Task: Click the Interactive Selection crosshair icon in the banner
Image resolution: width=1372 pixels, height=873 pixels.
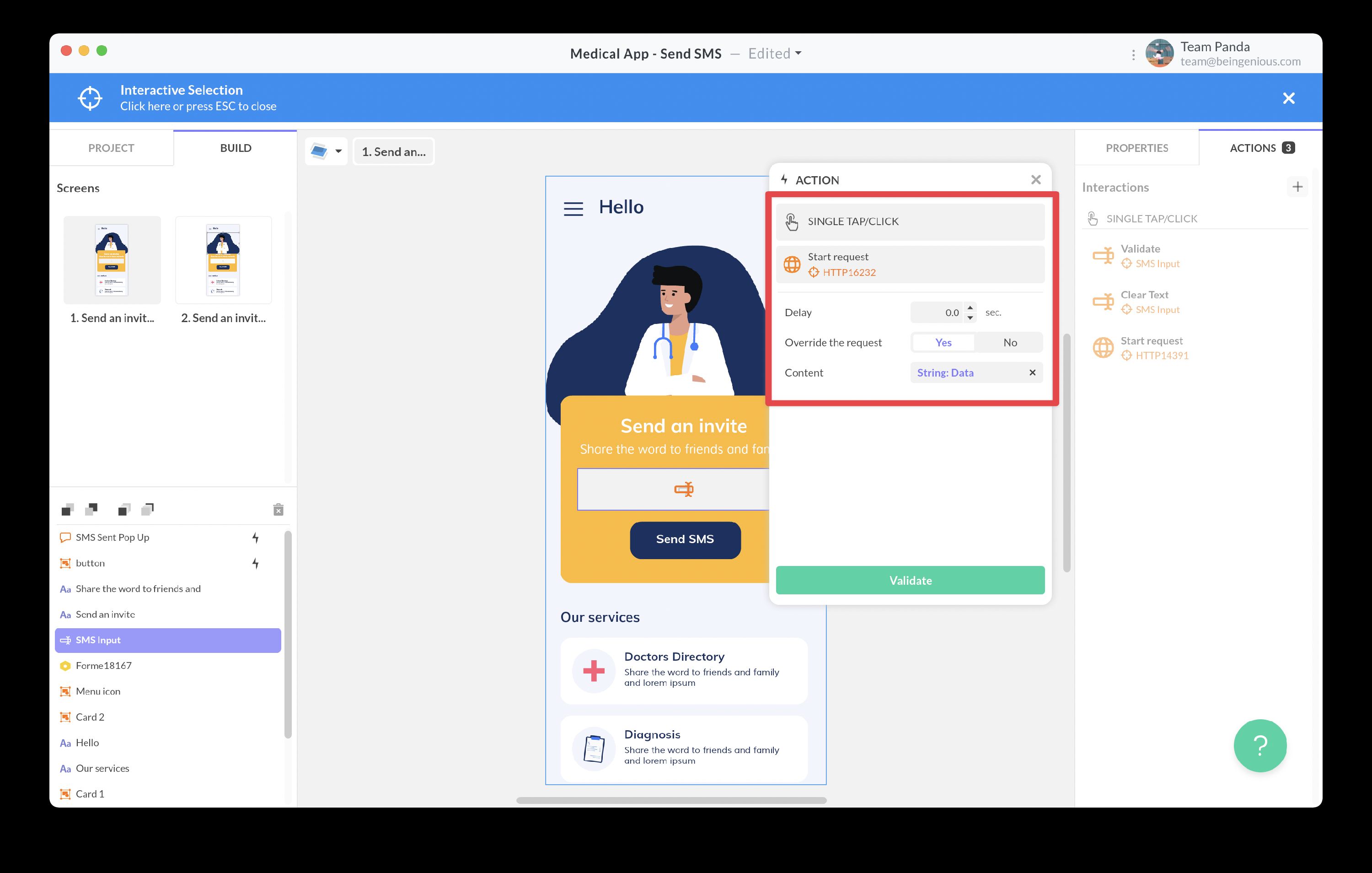Action: pos(90,97)
